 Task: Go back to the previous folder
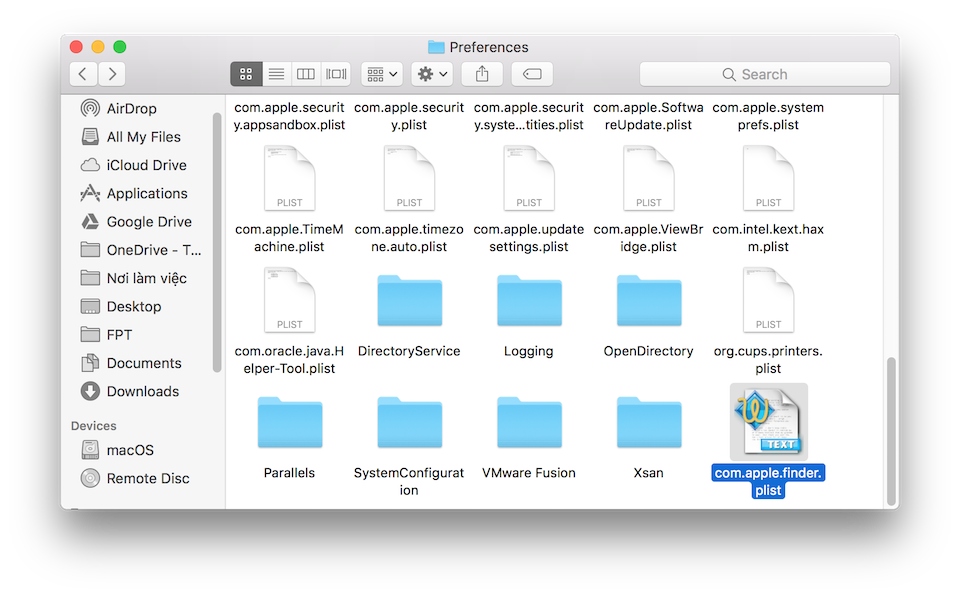click(83, 73)
